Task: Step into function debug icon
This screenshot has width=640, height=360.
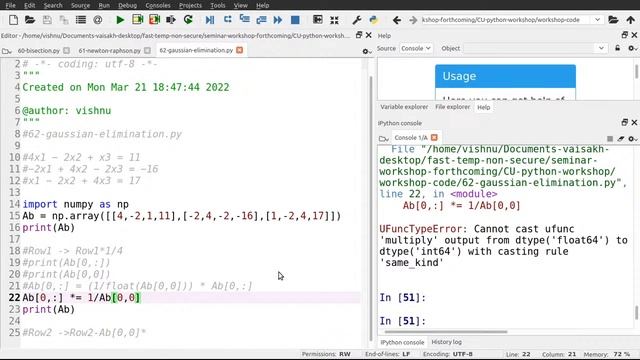Action: click(244, 20)
